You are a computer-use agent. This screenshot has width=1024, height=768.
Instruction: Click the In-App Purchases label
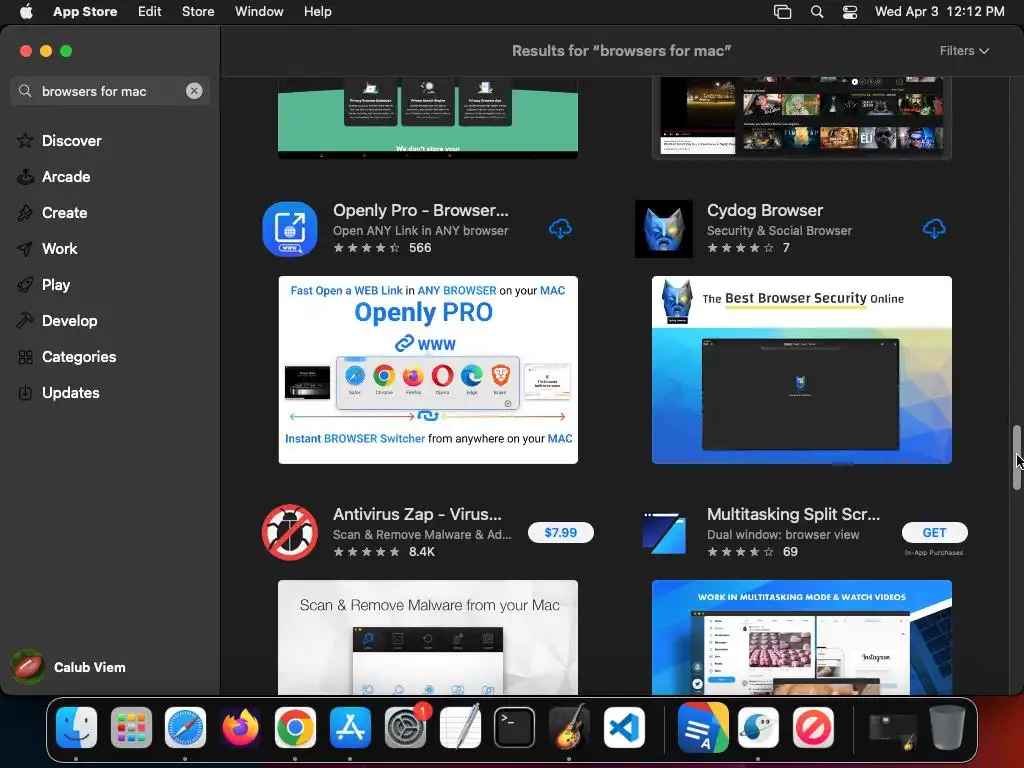934,552
